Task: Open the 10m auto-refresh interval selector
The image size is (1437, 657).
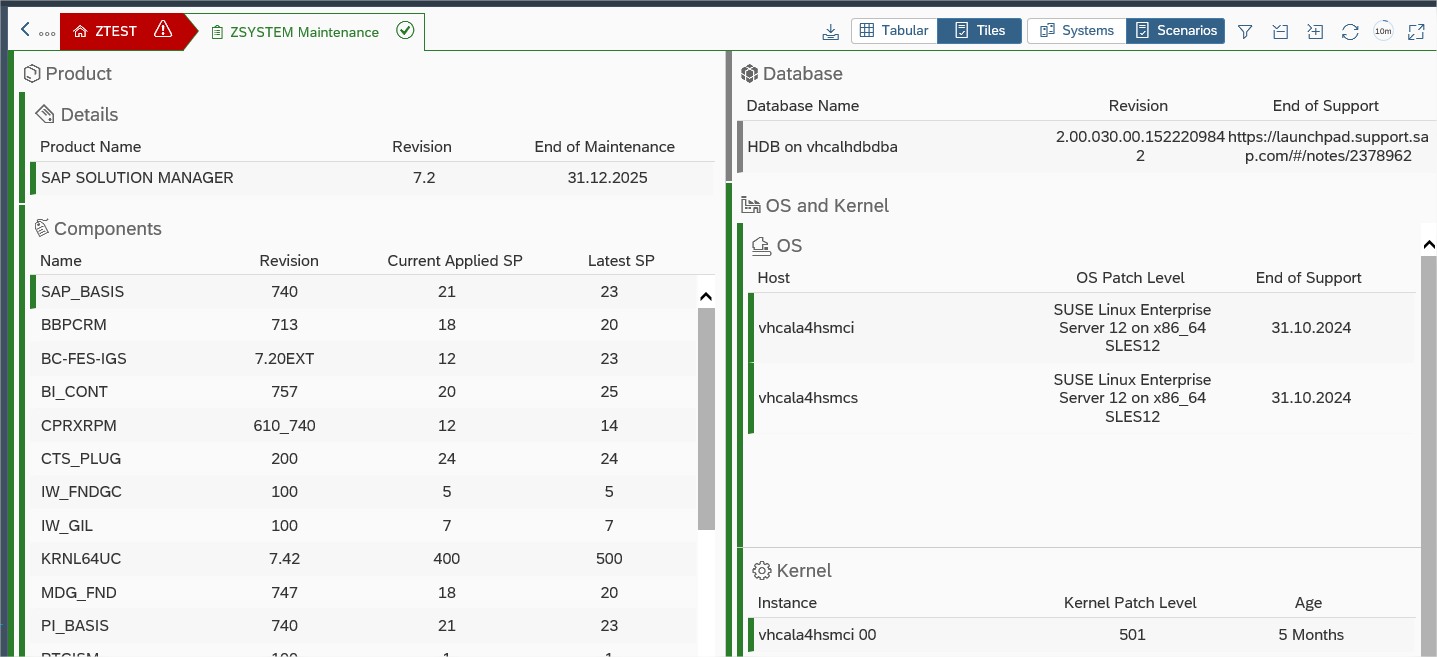Action: (1383, 32)
